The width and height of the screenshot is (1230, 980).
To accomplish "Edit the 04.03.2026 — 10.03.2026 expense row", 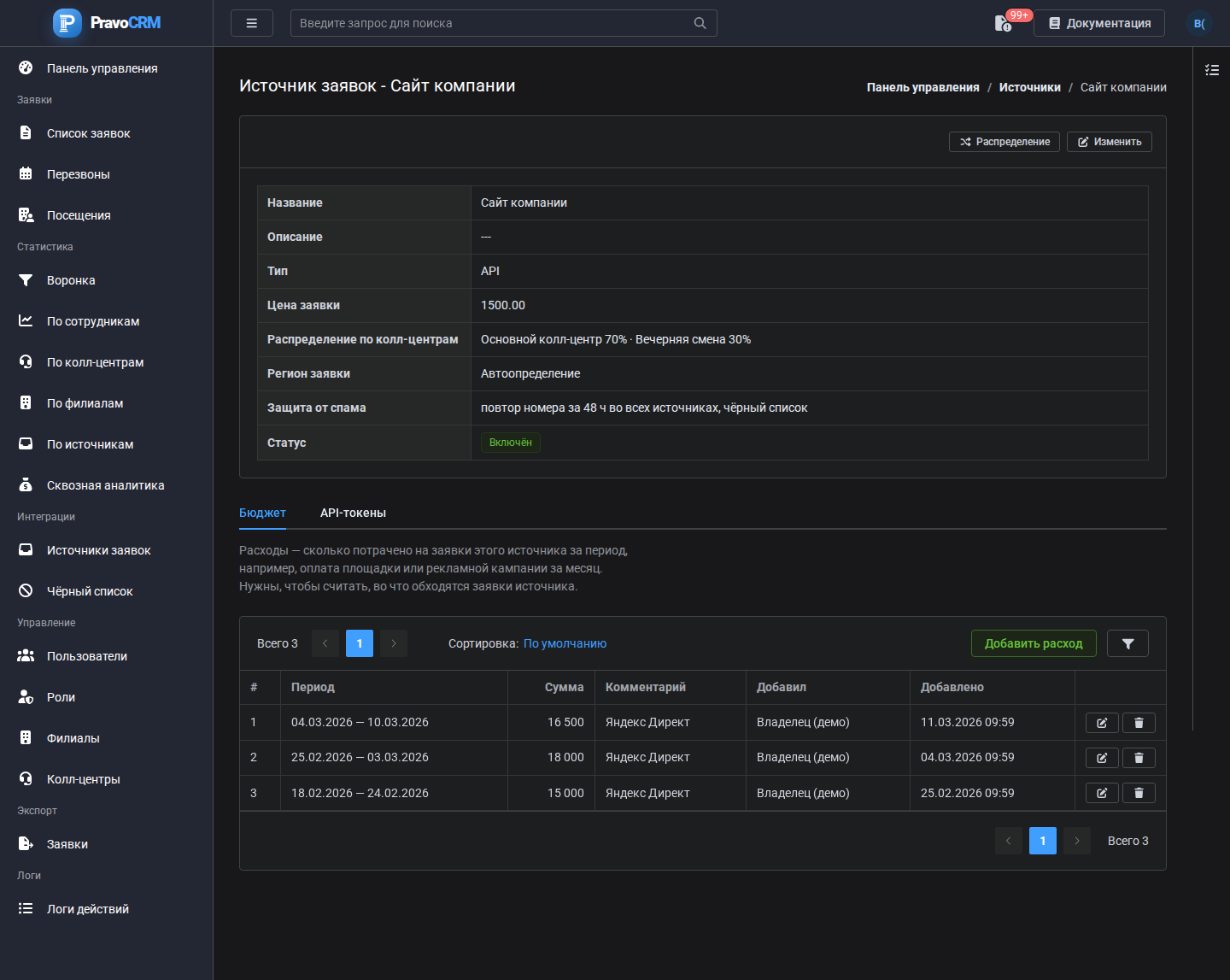I will click(x=1102, y=723).
